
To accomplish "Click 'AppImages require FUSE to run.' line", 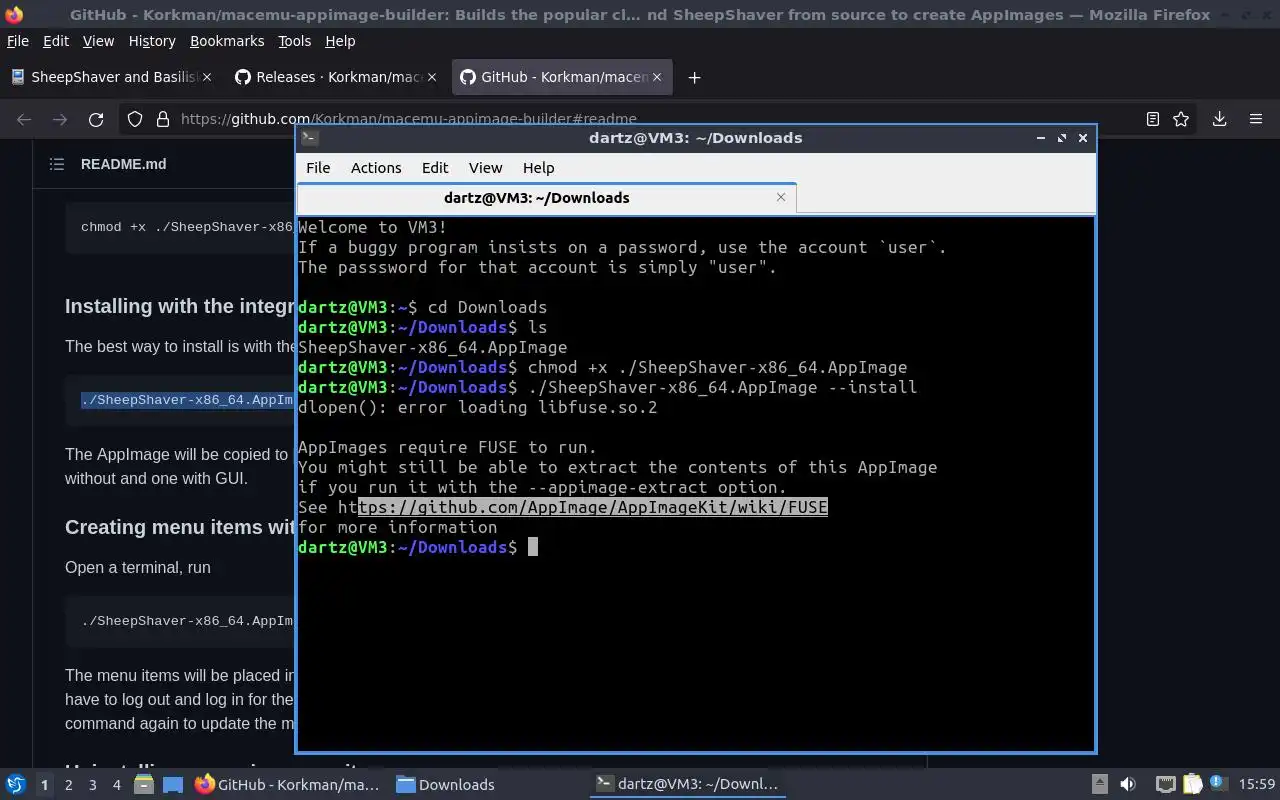I will pyautogui.click(x=447, y=447).
